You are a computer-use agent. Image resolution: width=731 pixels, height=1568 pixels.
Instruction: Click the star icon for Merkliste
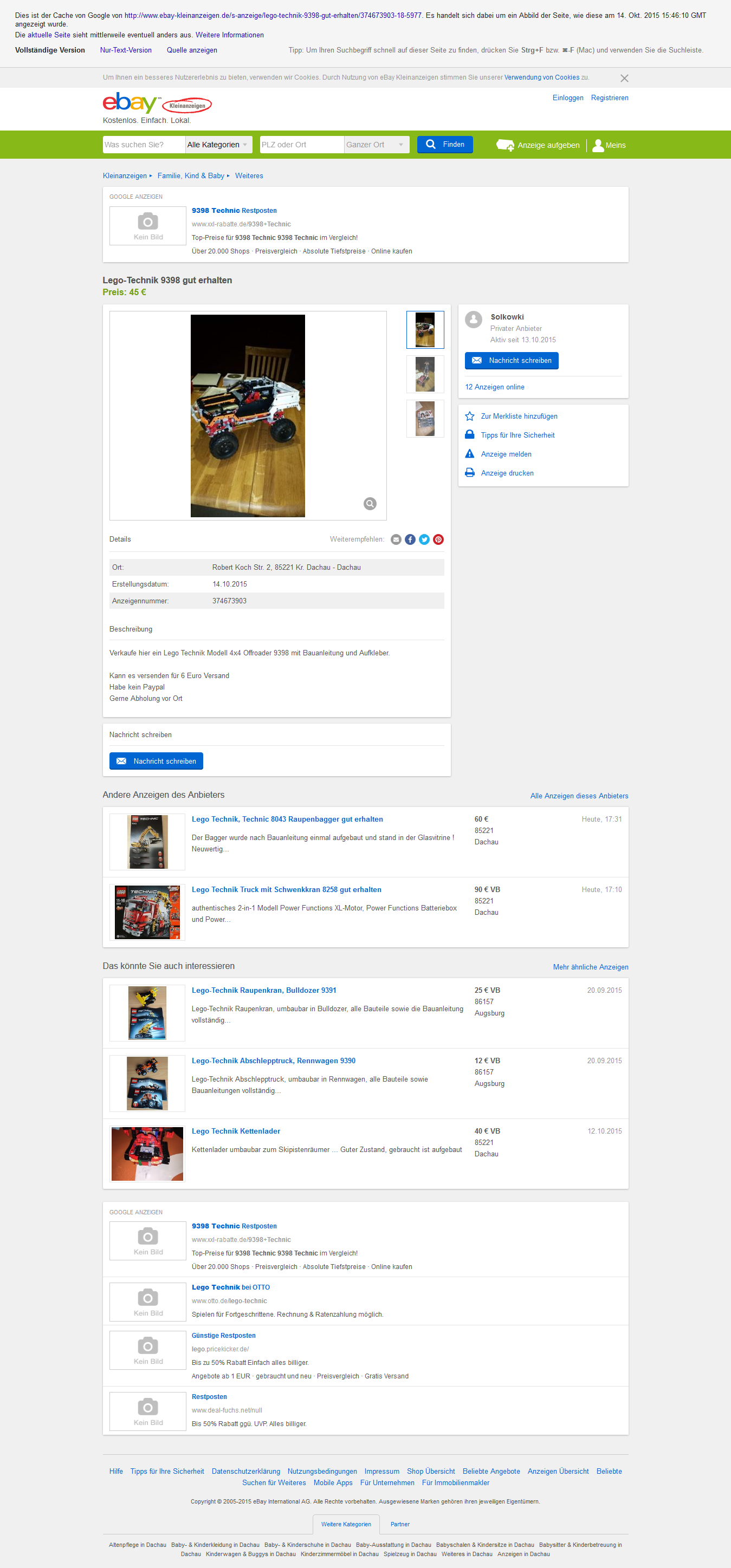pyautogui.click(x=470, y=417)
